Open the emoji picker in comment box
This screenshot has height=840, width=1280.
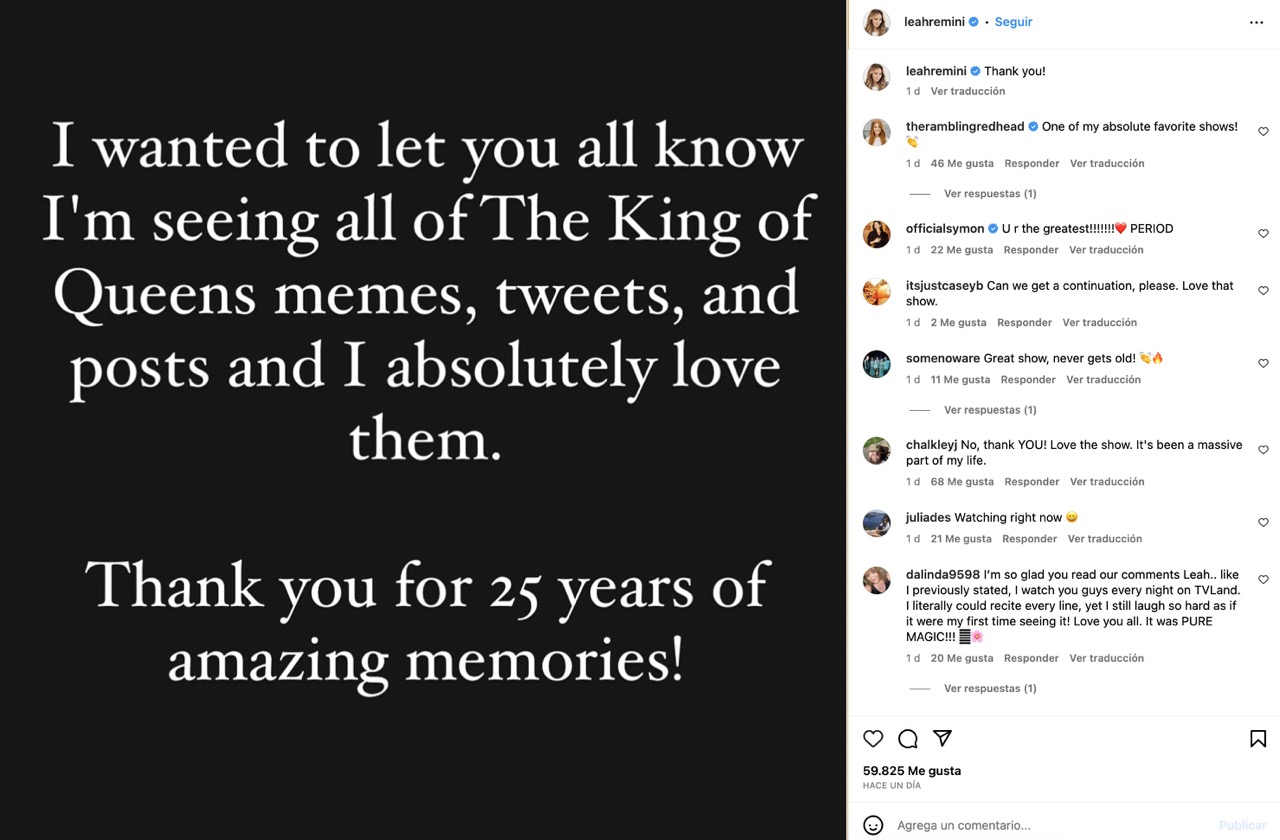873,825
